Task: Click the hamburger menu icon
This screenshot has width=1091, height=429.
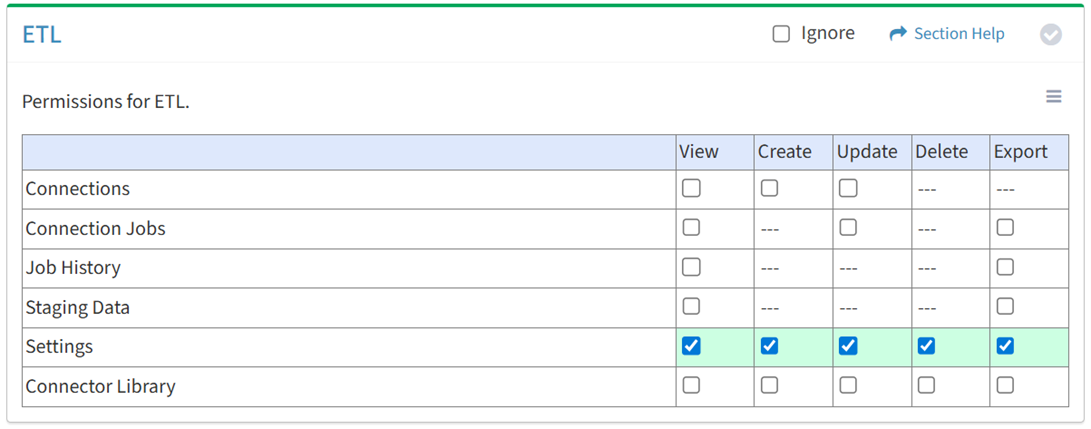Action: pos(1053,97)
